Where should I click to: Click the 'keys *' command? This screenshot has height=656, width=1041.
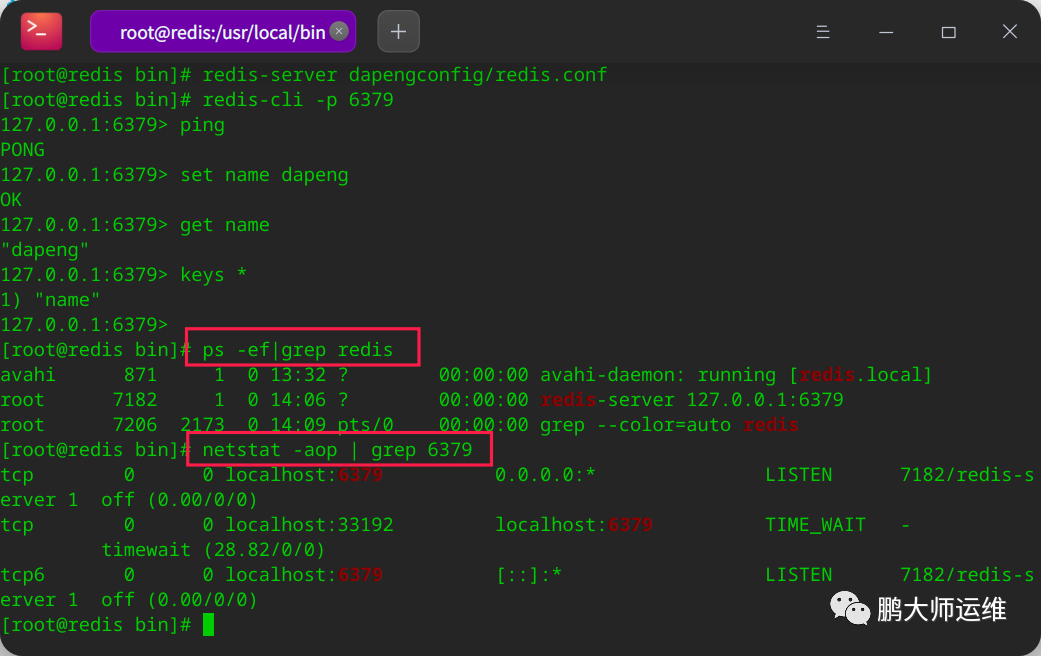point(214,275)
